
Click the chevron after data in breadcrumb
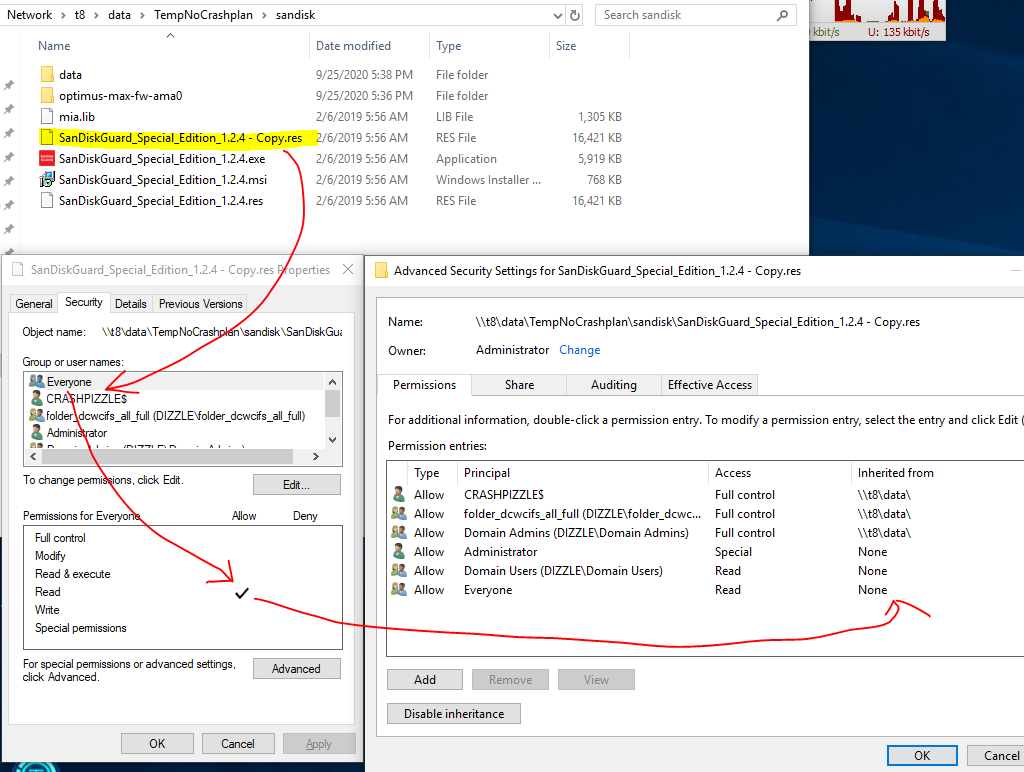click(142, 15)
